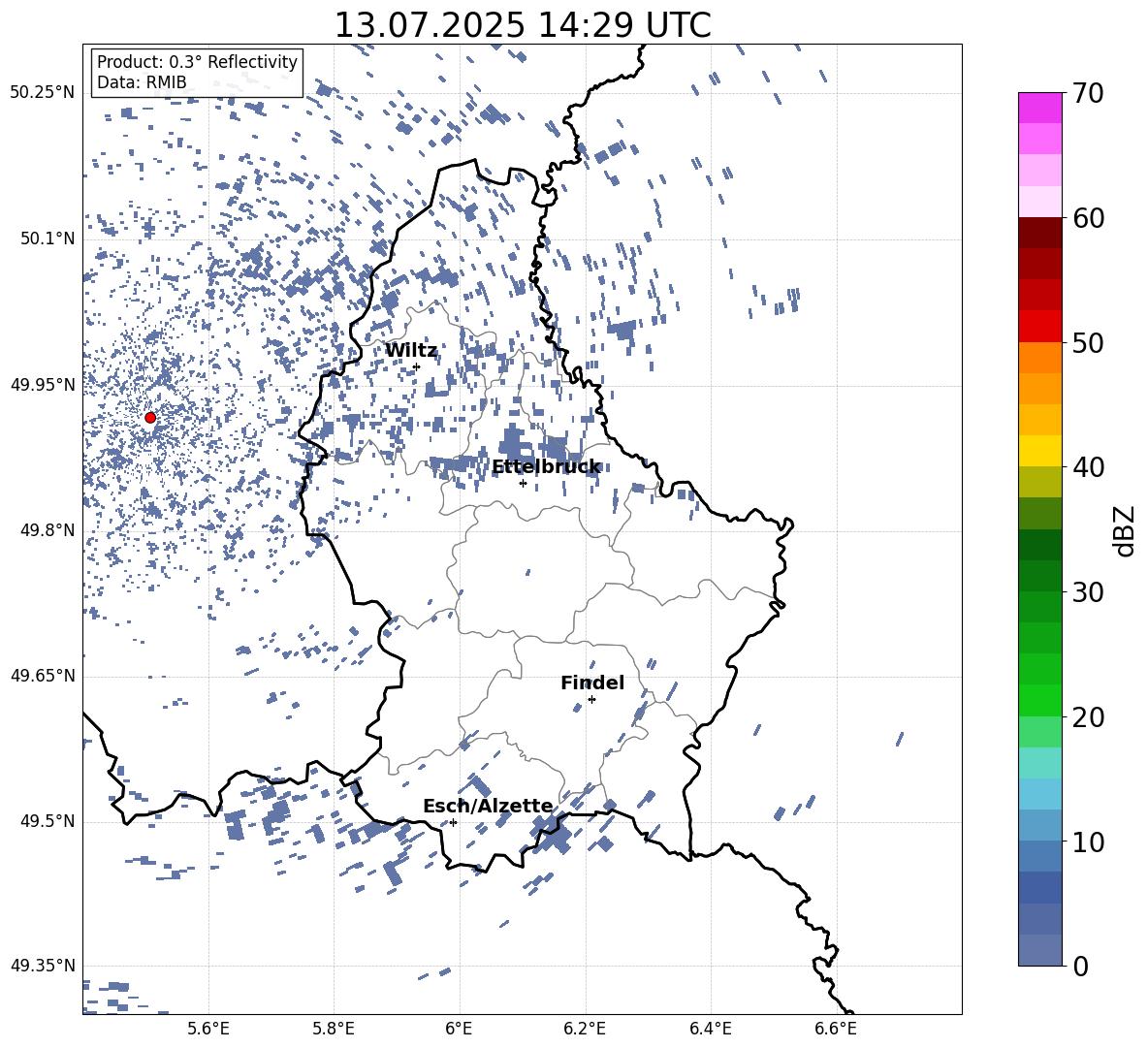Click the Esch/Alzette city label
1148x1048 pixels.
[x=488, y=806]
